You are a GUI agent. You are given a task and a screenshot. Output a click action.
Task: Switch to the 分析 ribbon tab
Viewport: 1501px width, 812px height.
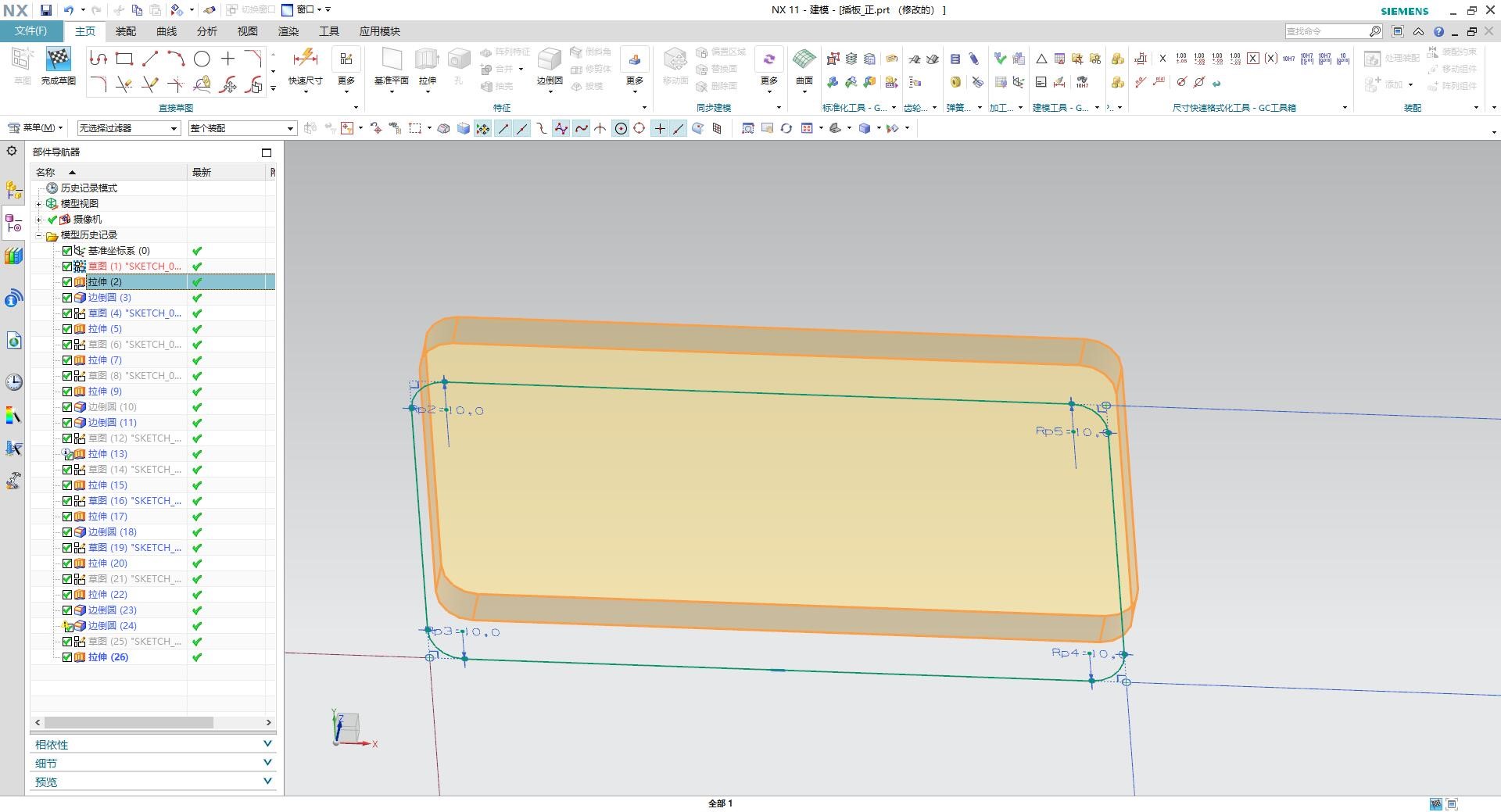coord(207,31)
